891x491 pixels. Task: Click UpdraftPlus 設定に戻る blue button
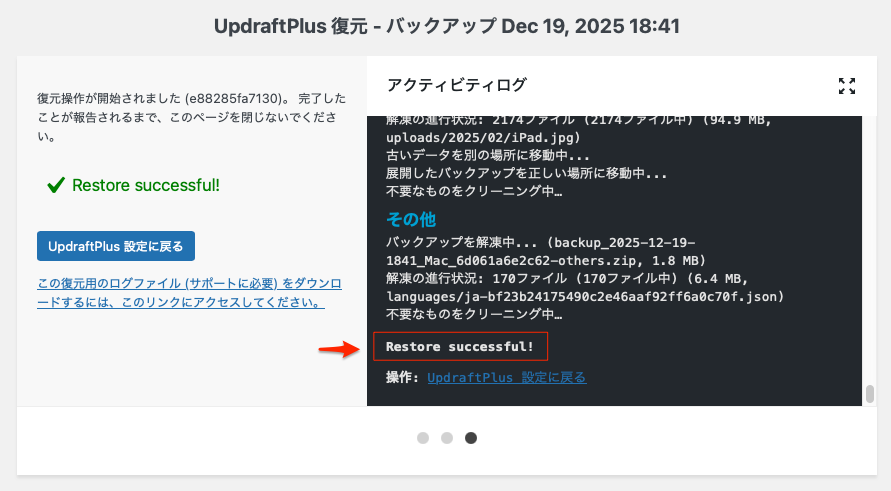pos(116,246)
